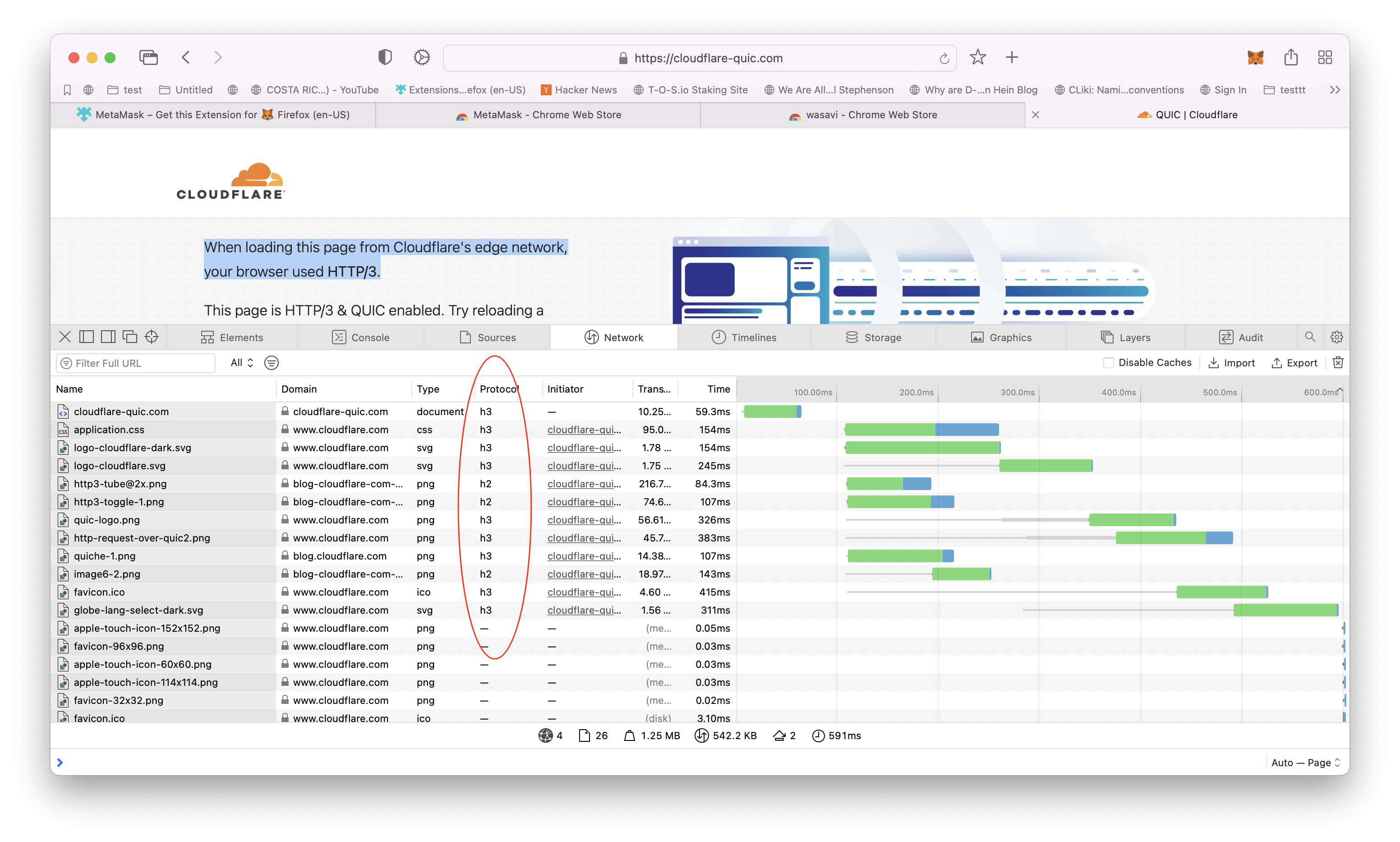The height and width of the screenshot is (842, 1400).
Task: Open the testtt bookmarks folder
Action: pyautogui.click(x=1285, y=90)
